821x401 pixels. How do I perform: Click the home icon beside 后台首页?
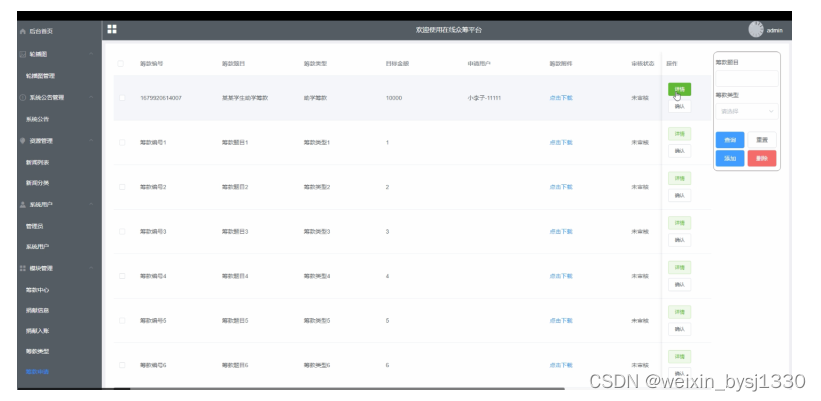[x=23, y=31]
